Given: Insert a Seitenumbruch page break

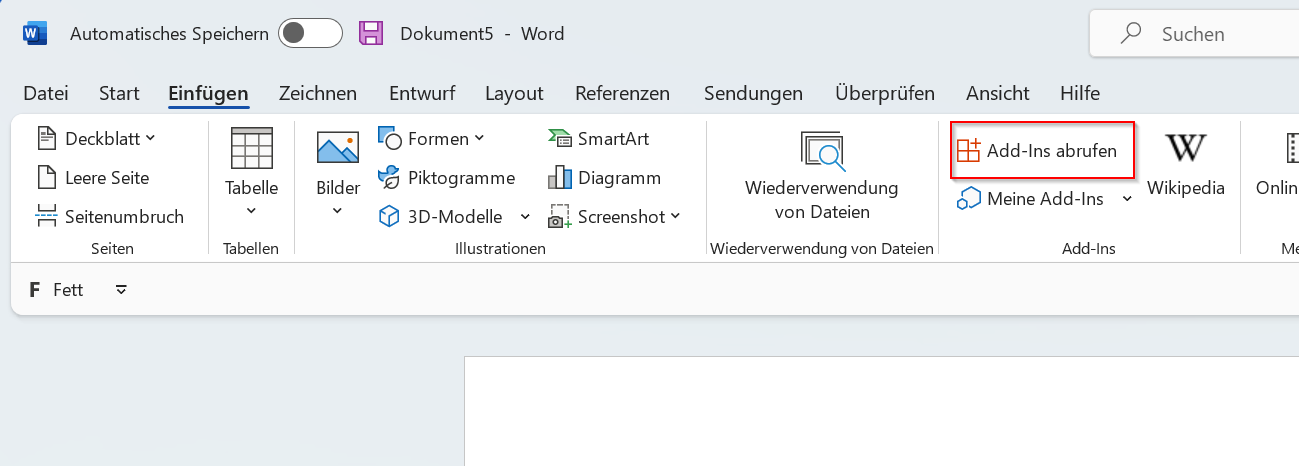Looking at the screenshot, I should pos(110,216).
